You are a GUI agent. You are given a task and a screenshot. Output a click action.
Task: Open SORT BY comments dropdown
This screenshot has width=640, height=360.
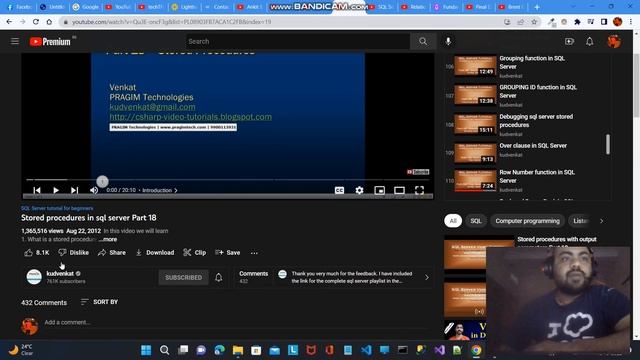coord(99,302)
